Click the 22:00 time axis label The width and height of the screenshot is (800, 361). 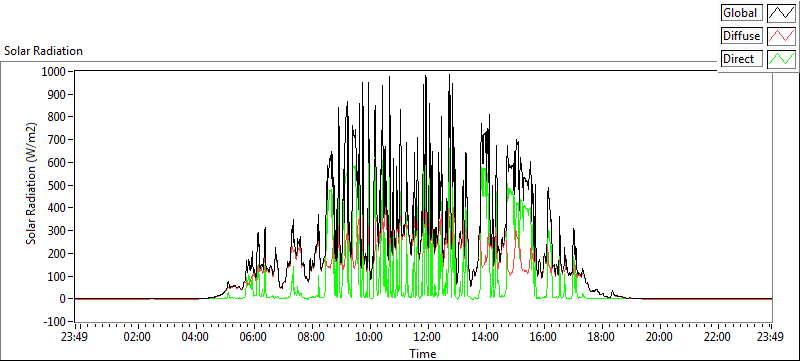pos(717,337)
